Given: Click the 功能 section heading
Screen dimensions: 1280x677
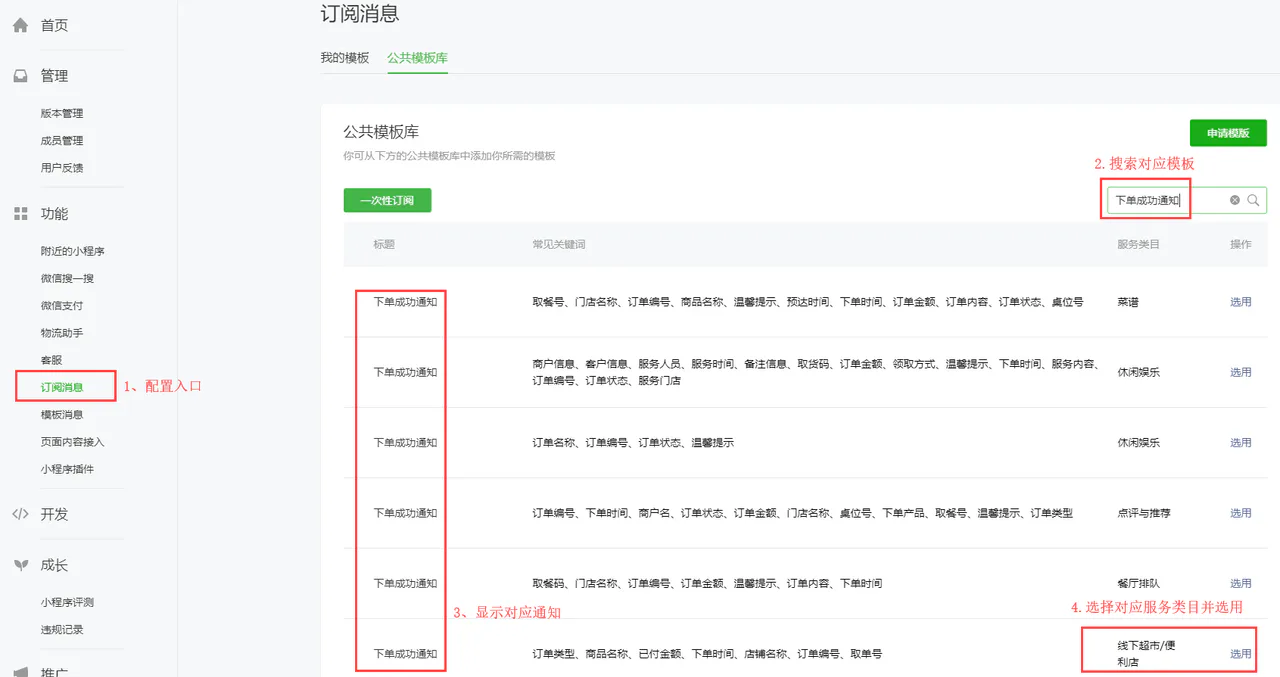Looking at the screenshot, I should (54, 214).
